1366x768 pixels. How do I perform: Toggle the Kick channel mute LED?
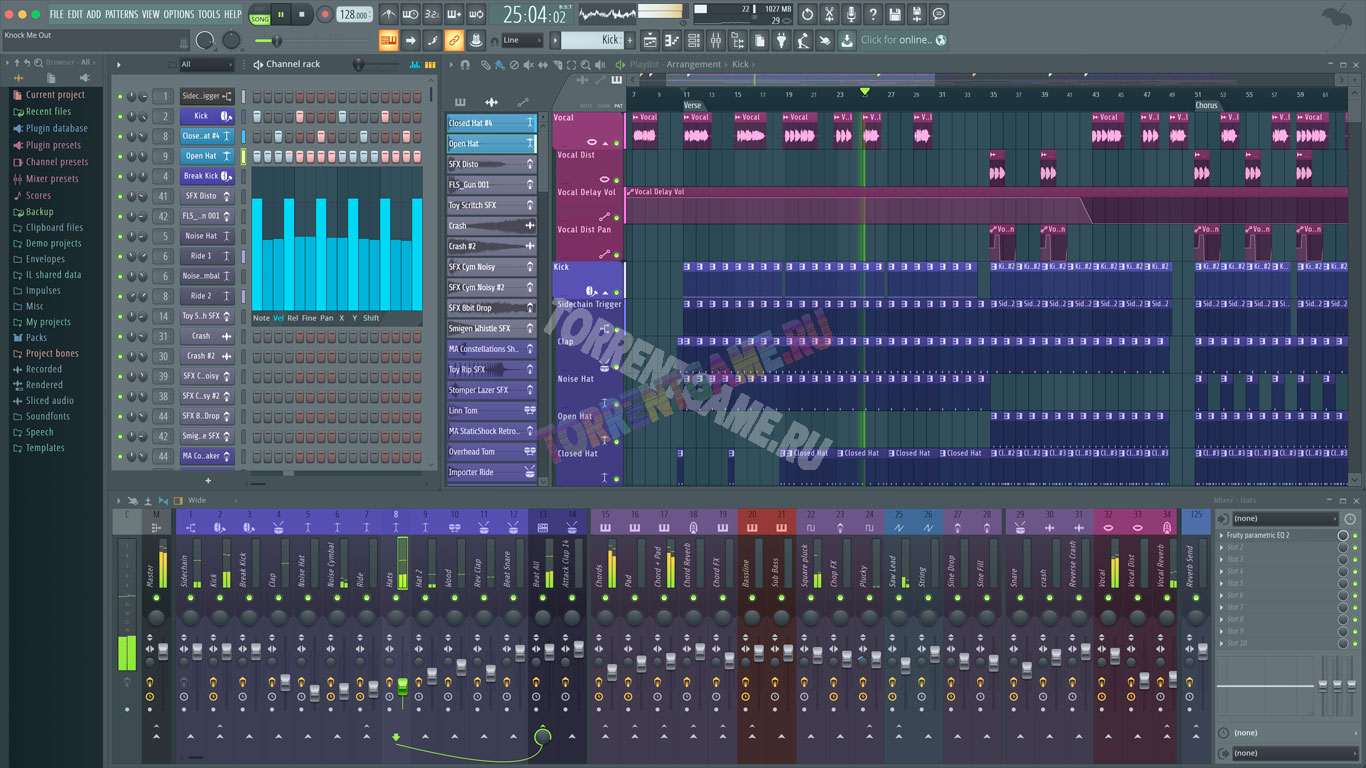click(x=119, y=116)
